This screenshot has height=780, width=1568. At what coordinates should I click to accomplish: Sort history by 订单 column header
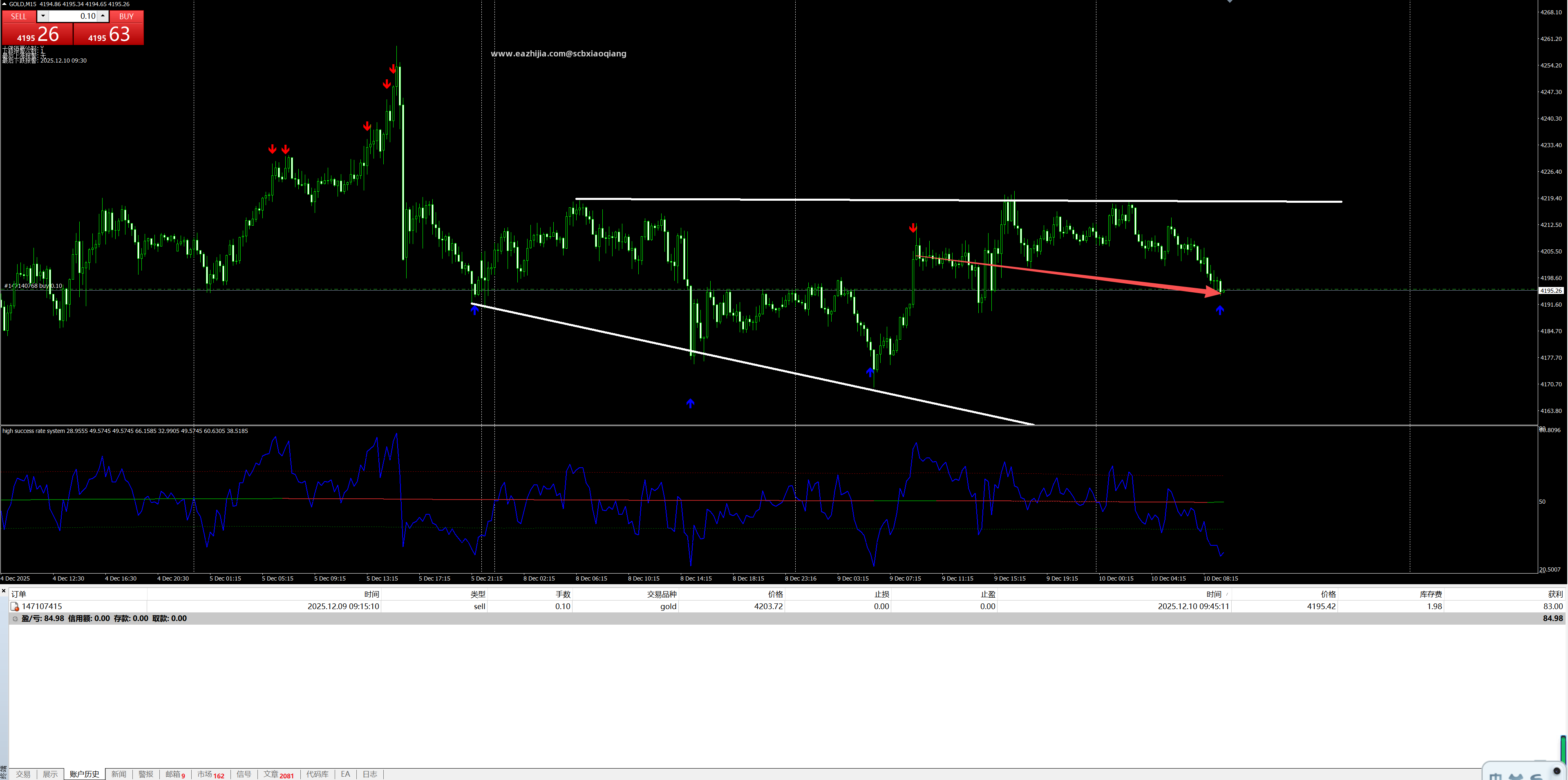click(x=78, y=594)
